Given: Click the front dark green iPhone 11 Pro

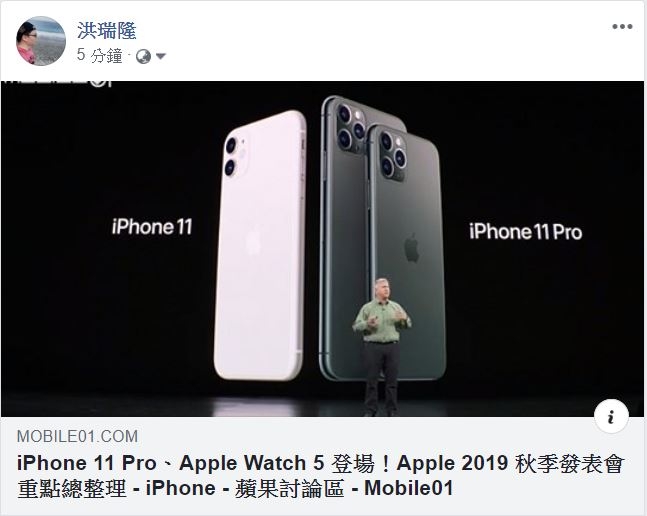Looking at the screenshot, I should coord(406,252).
